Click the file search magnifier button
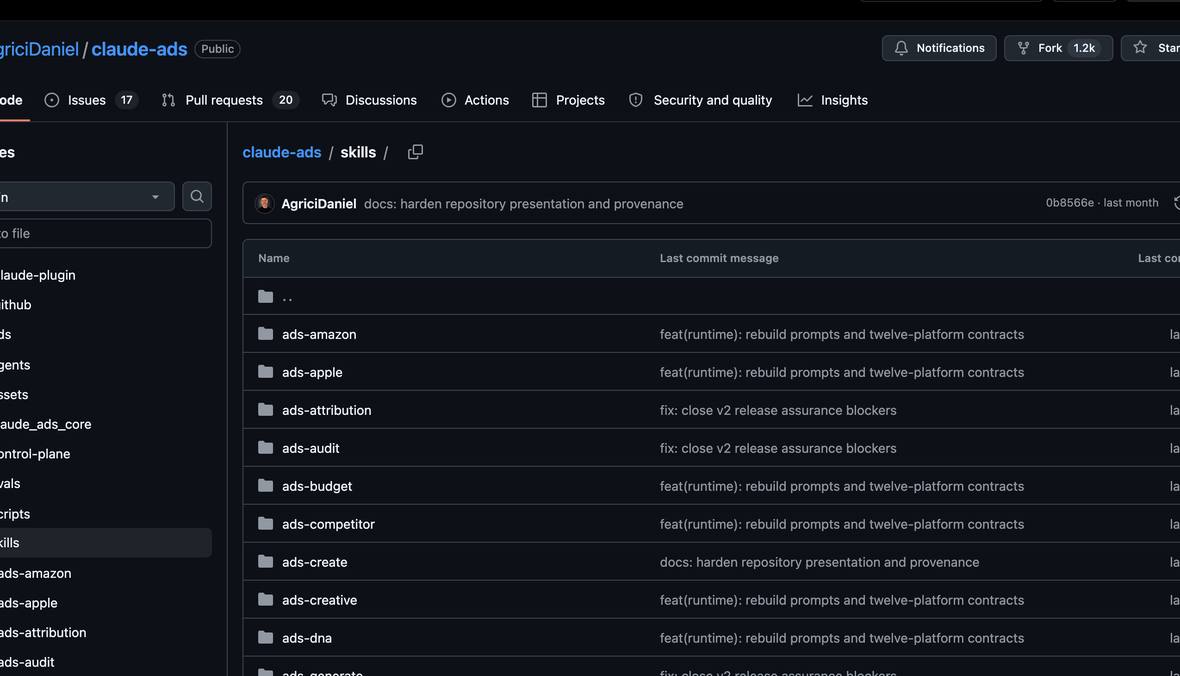 pos(196,196)
